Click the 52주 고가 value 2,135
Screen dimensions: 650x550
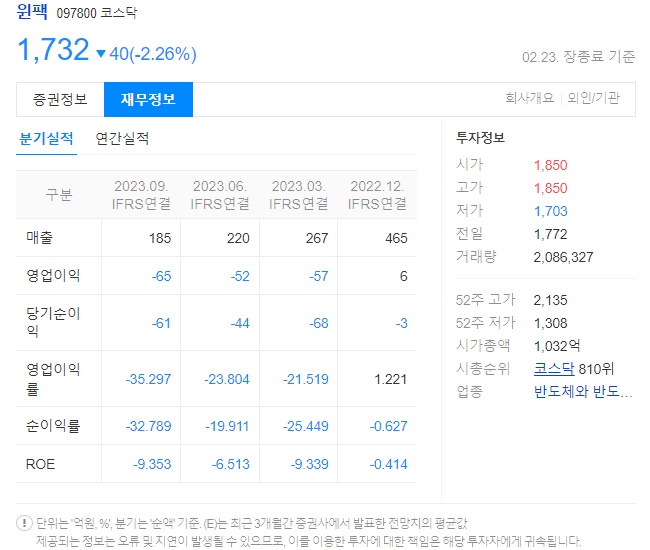tap(551, 300)
